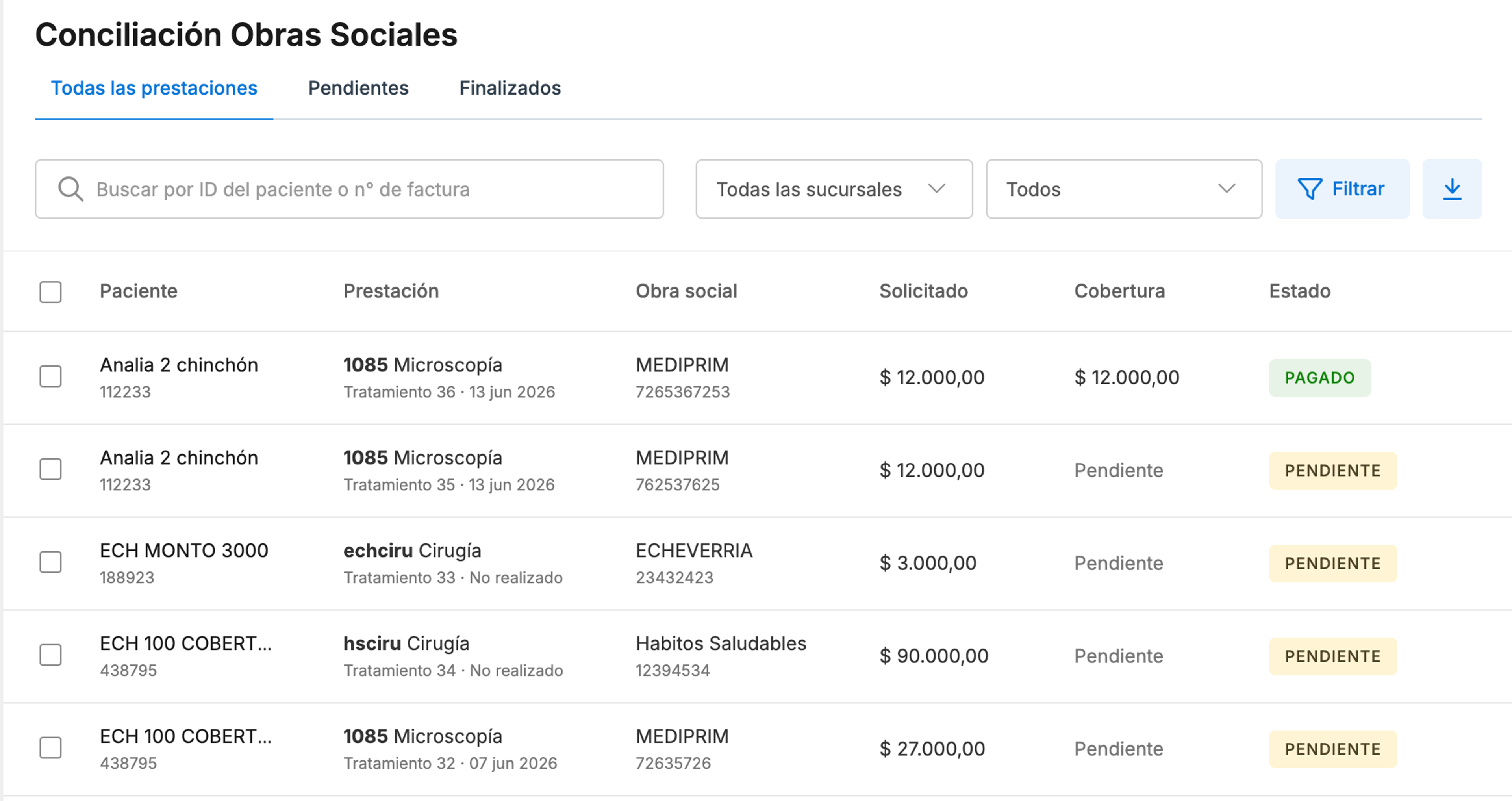Click the Conciliación Obras Sociales title
This screenshot has width=1512, height=801.
point(246,35)
